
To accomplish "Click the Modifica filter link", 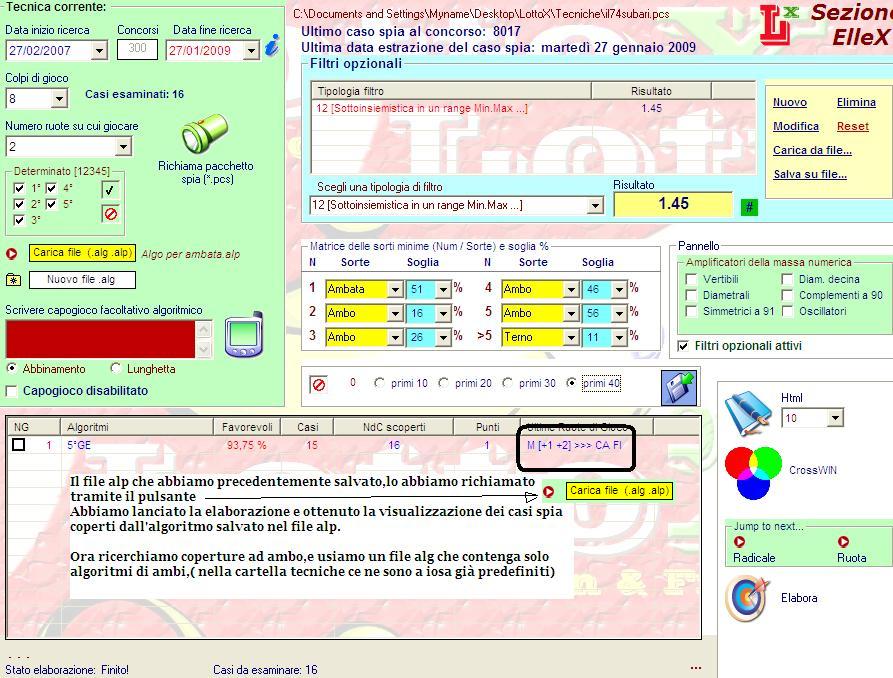I will [x=796, y=126].
